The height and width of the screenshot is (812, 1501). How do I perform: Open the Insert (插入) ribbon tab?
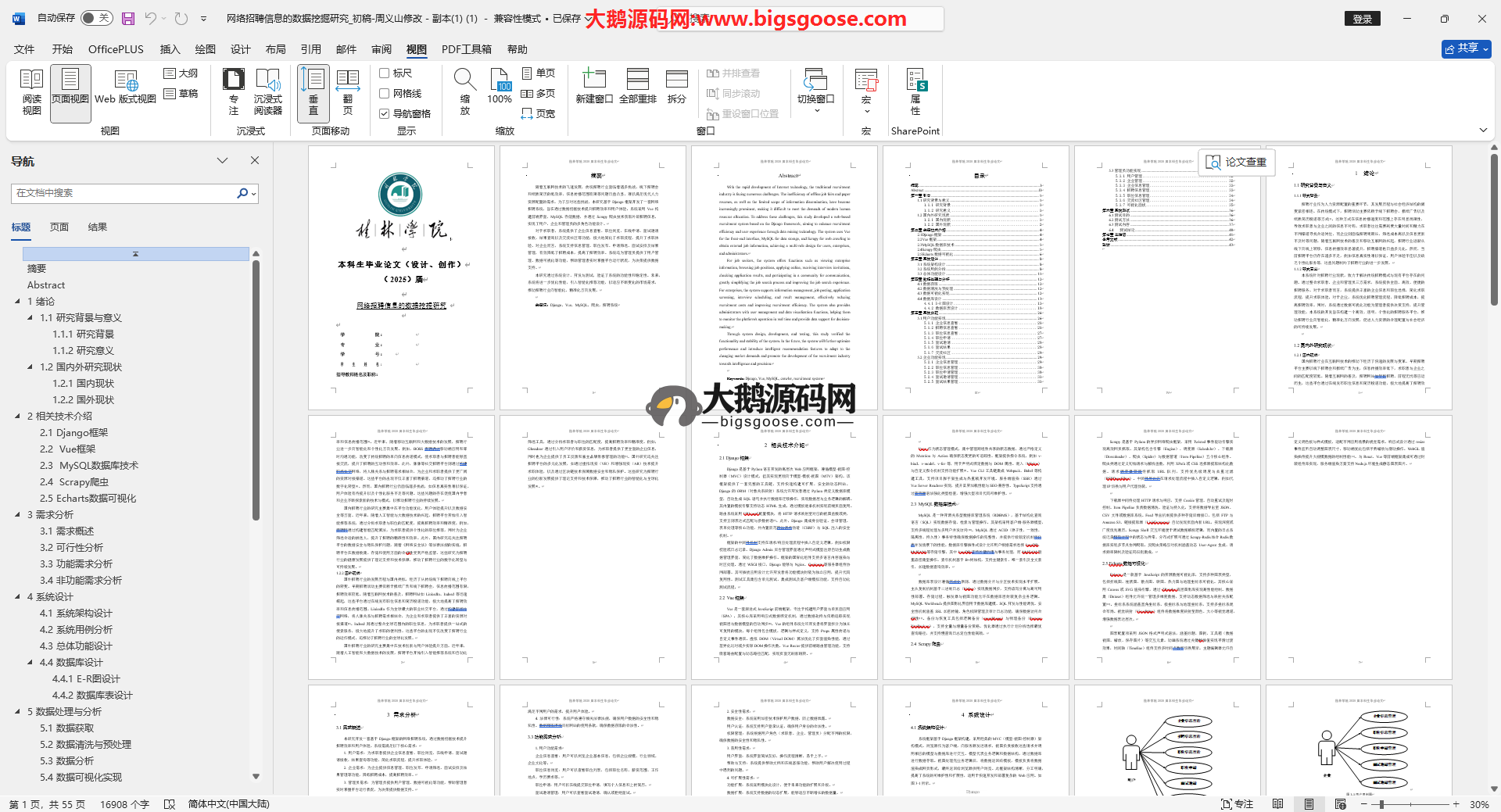coord(170,49)
